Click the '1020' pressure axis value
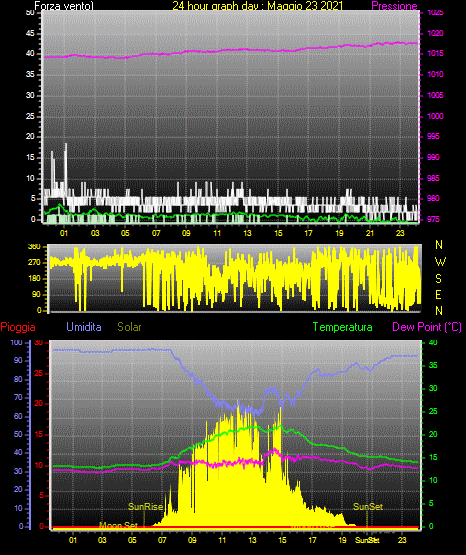The height and width of the screenshot is (555, 466). click(435, 33)
